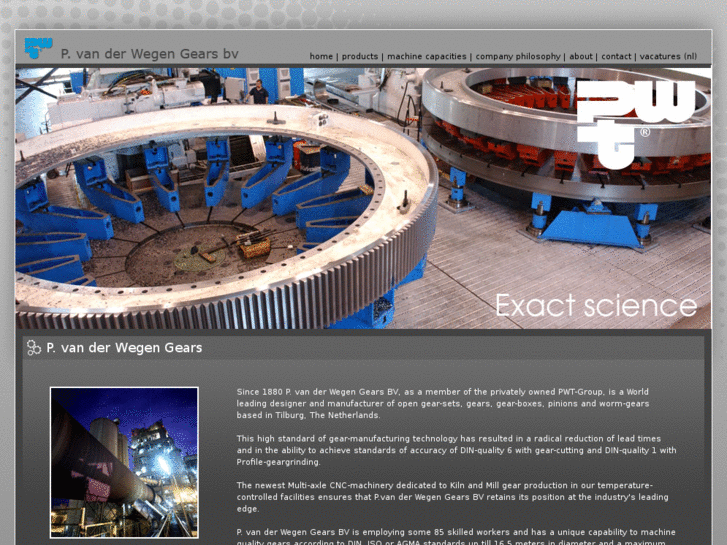727x545 pixels.
Task: Select the about menu link
Action: coord(581,57)
